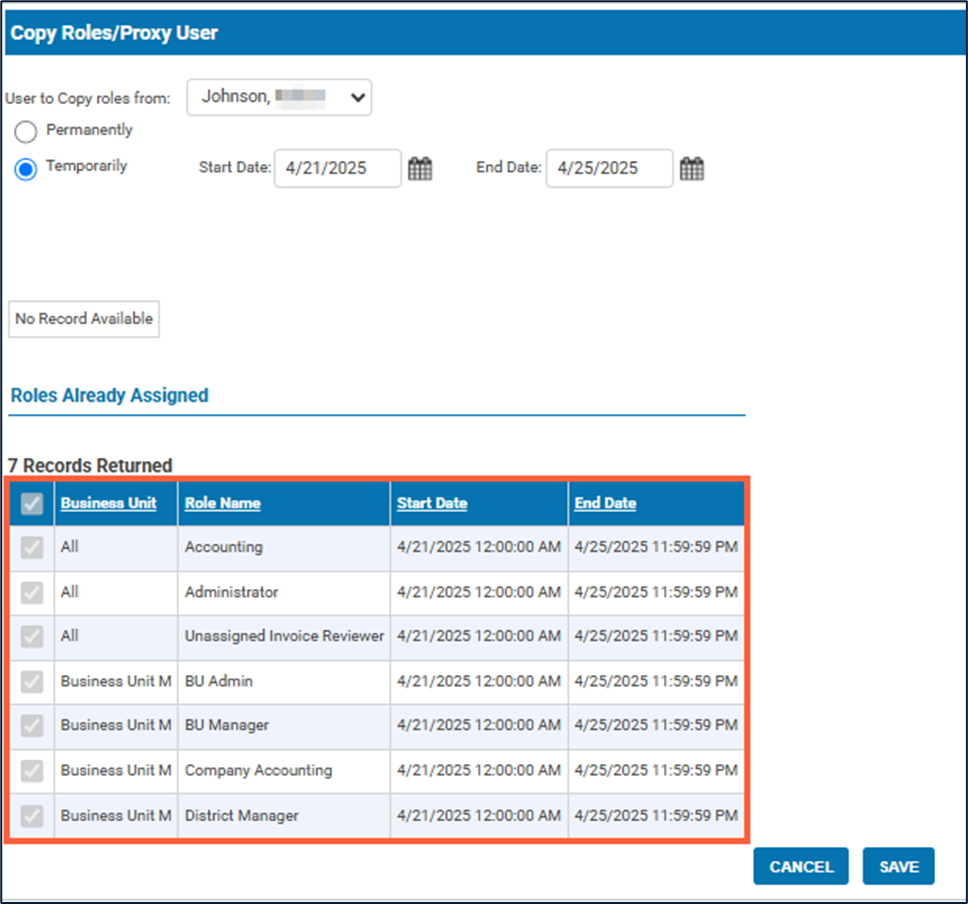Sort by the Start Date column header

point(432,503)
